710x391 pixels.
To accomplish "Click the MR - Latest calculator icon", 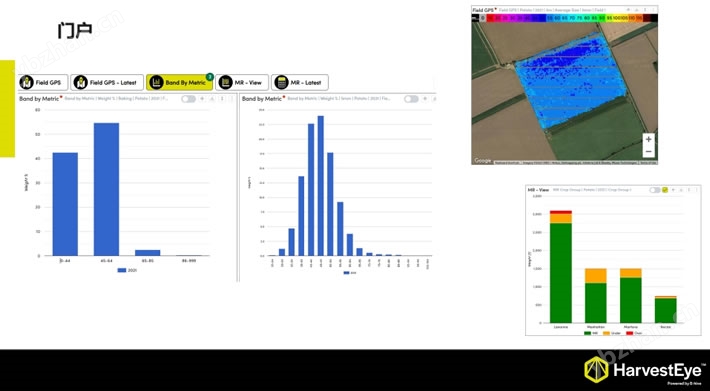I will [281, 82].
